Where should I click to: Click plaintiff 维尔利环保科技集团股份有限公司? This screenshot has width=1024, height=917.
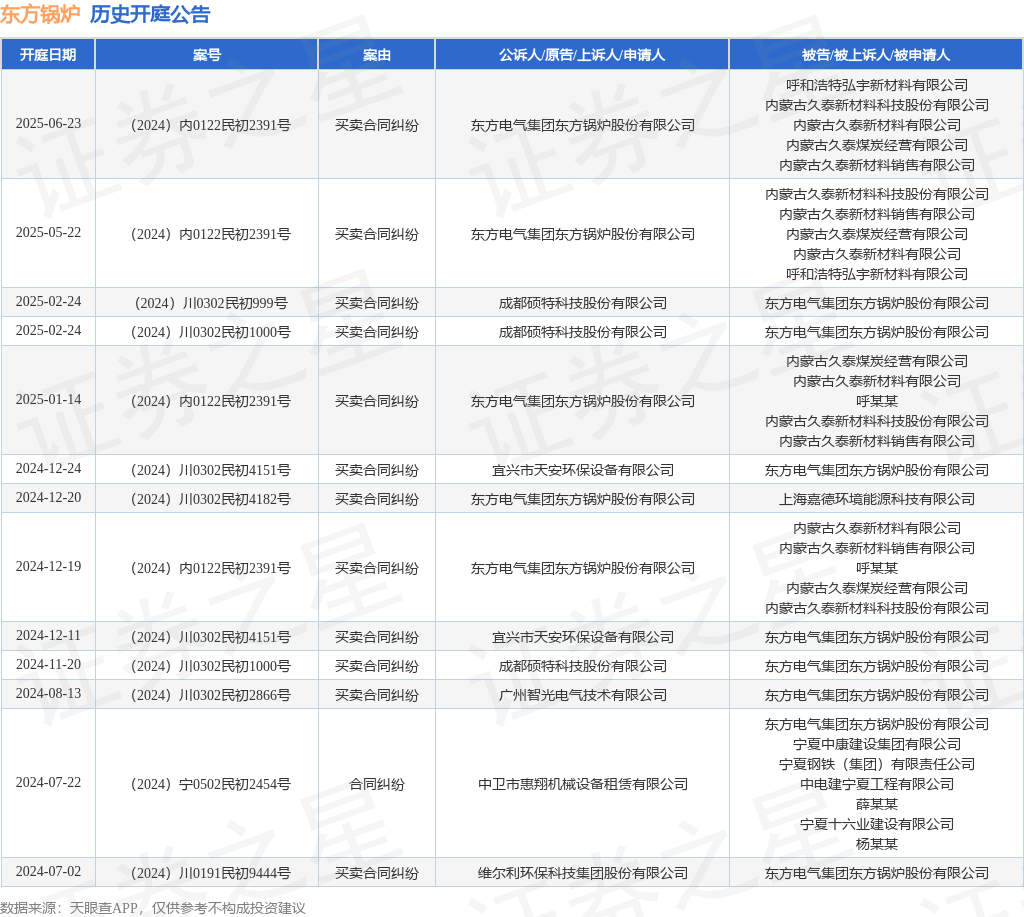click(x=583, y=873)
